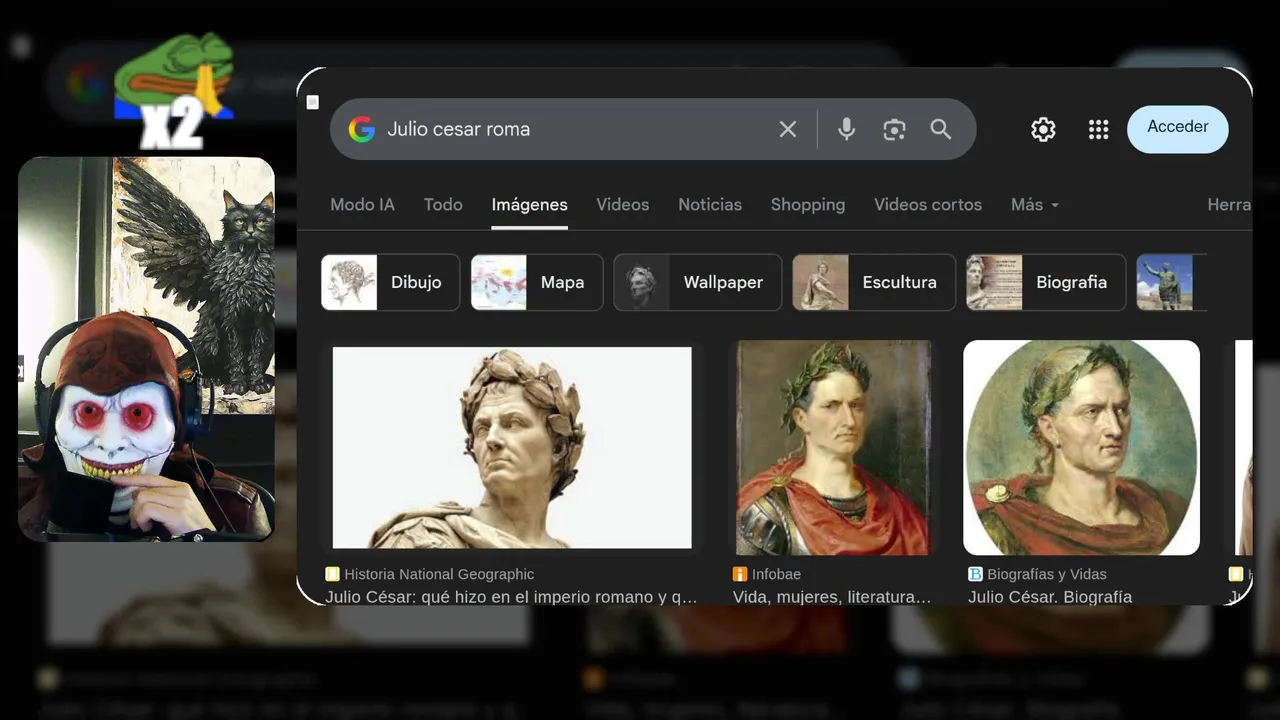Open Biografías y Vidas source link

(x=1047, y=574)
